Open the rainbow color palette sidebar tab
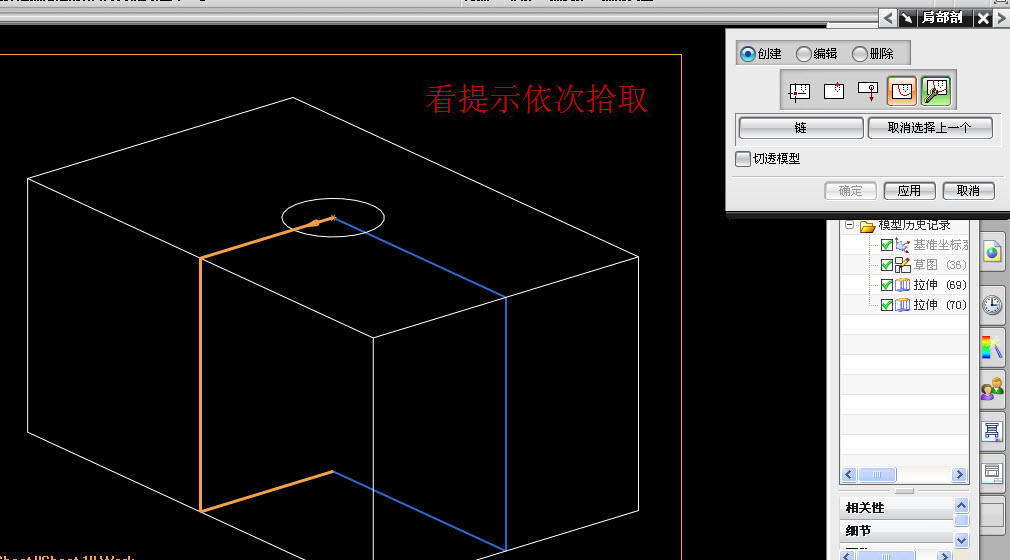1010x560 pixels. pos(992,347)
